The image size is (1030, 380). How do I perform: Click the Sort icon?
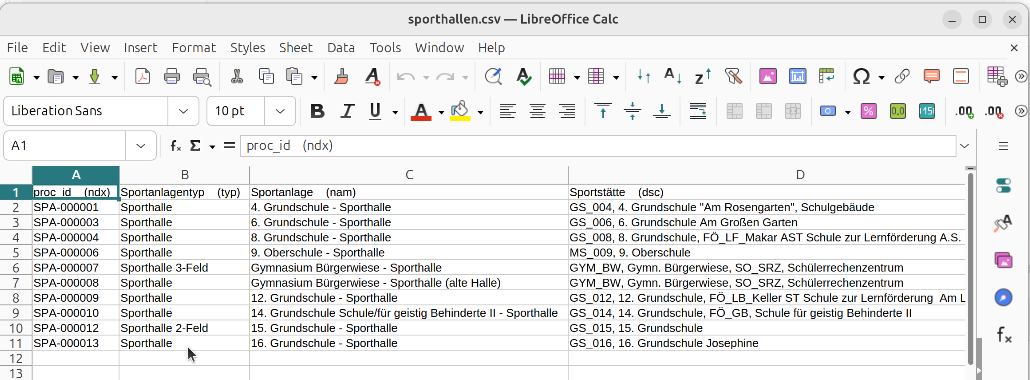point(644,77)
